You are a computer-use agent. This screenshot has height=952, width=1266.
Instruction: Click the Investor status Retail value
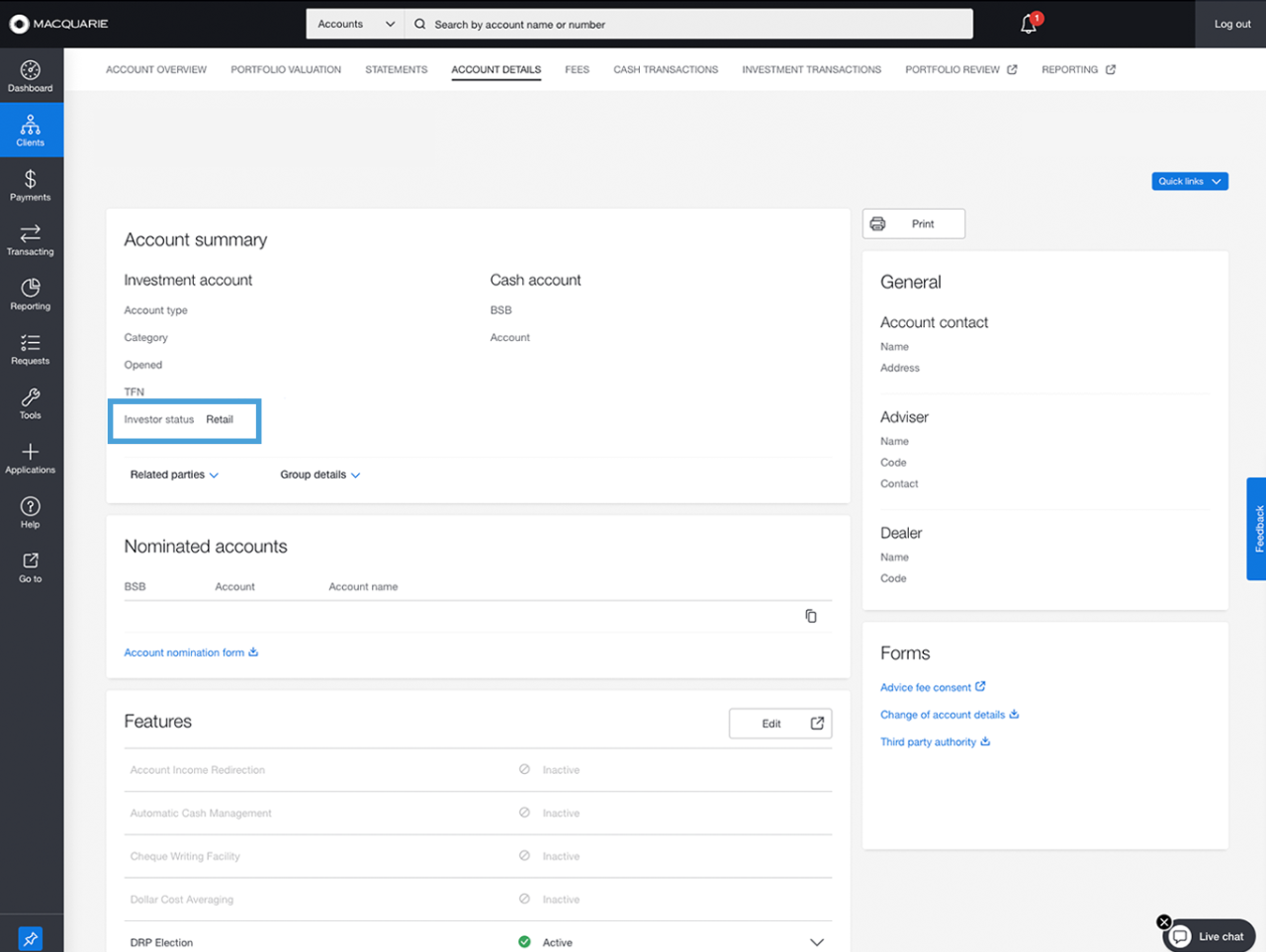point(220,419)
